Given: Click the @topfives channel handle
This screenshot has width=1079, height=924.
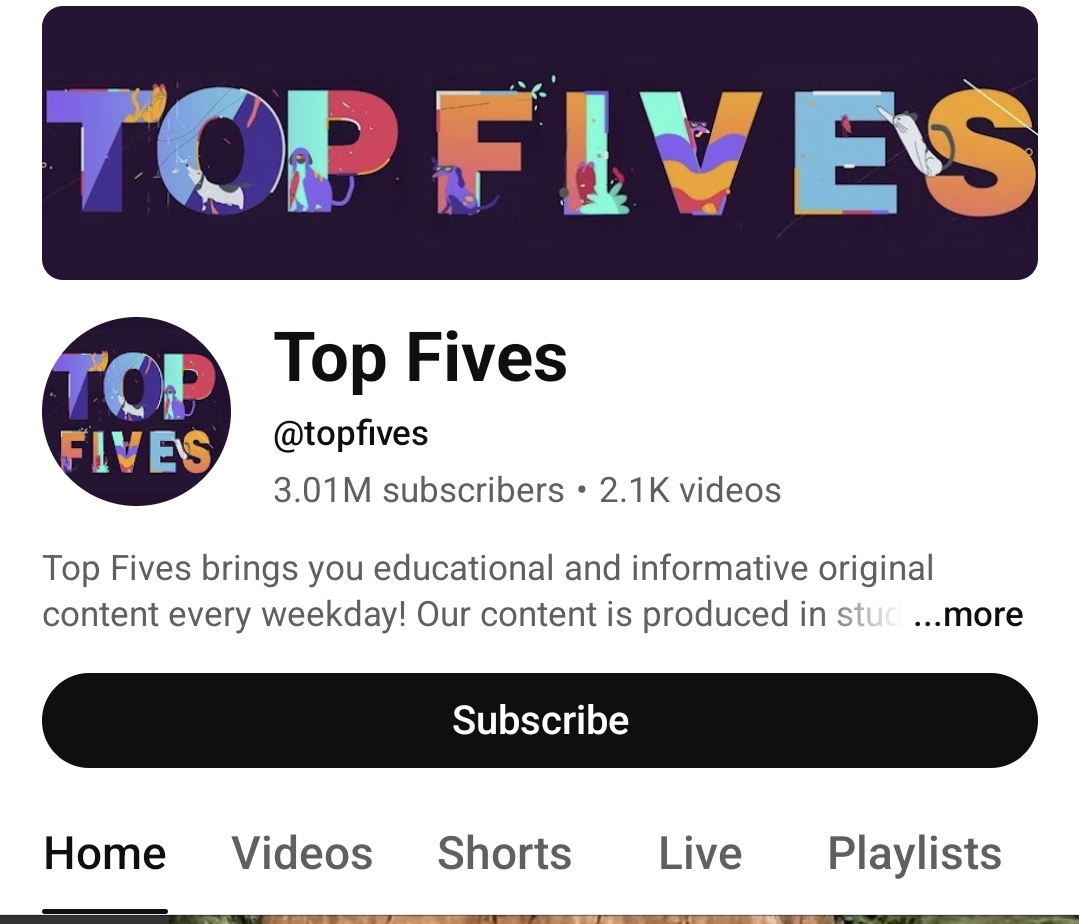Looking at the screenshot, I should [x=351, y=434].
